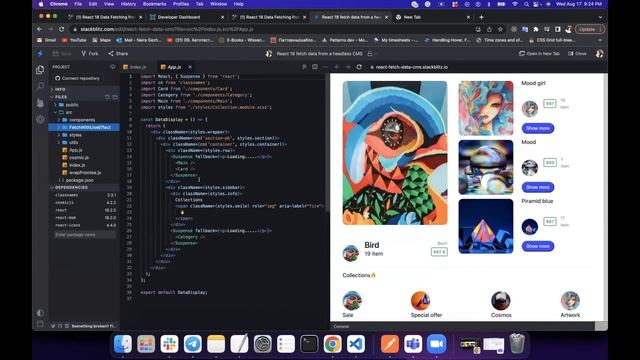Select the highlighted FetchWithUseEffect folder

(x=84, y=127)
